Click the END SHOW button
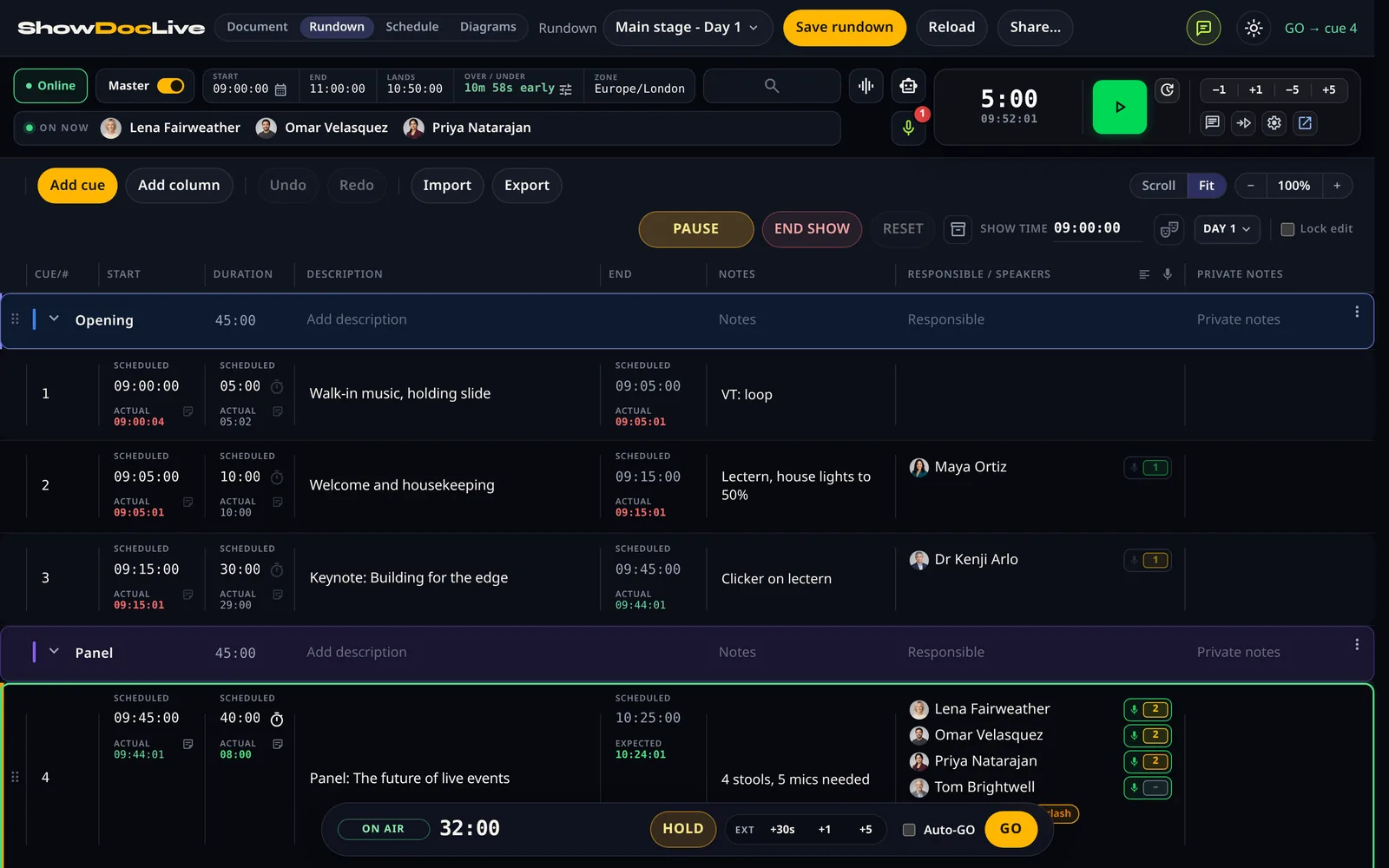 tap(812, 229)
